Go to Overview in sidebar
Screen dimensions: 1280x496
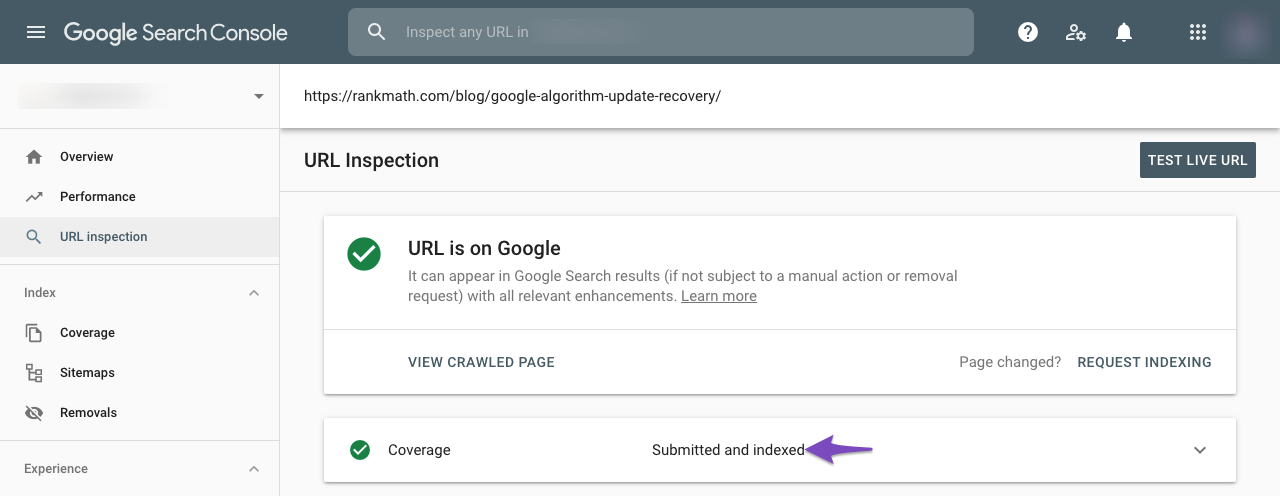tap(86, 157)
